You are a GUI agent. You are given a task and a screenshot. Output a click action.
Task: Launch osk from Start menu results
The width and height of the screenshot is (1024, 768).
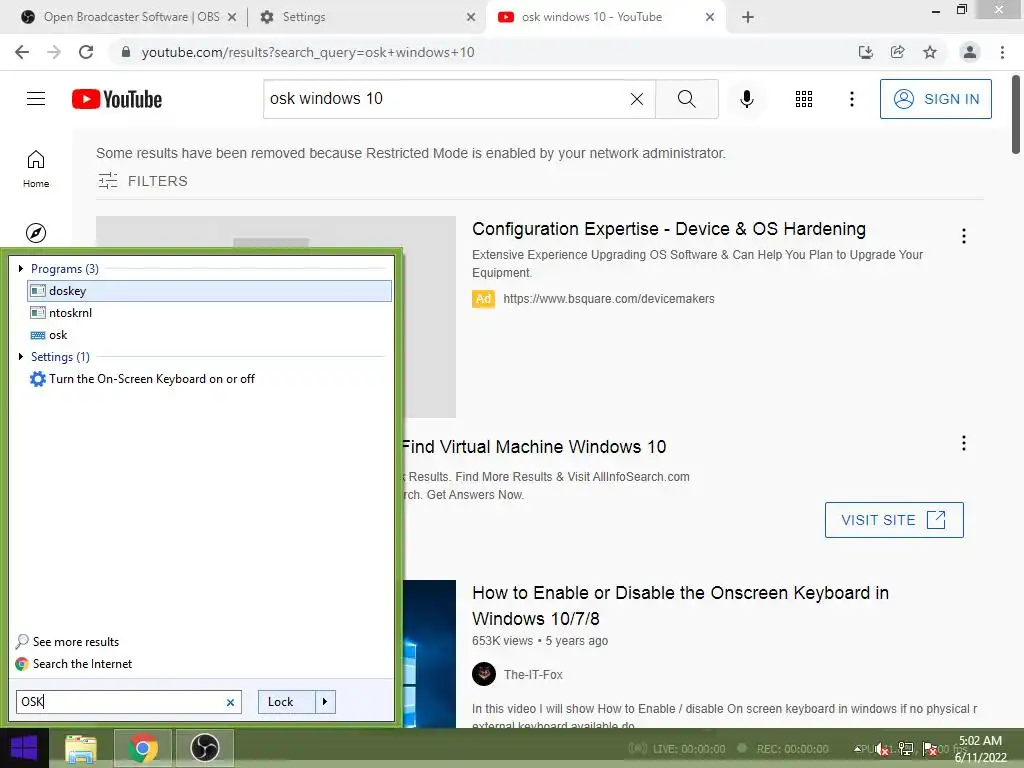point(210,335)
